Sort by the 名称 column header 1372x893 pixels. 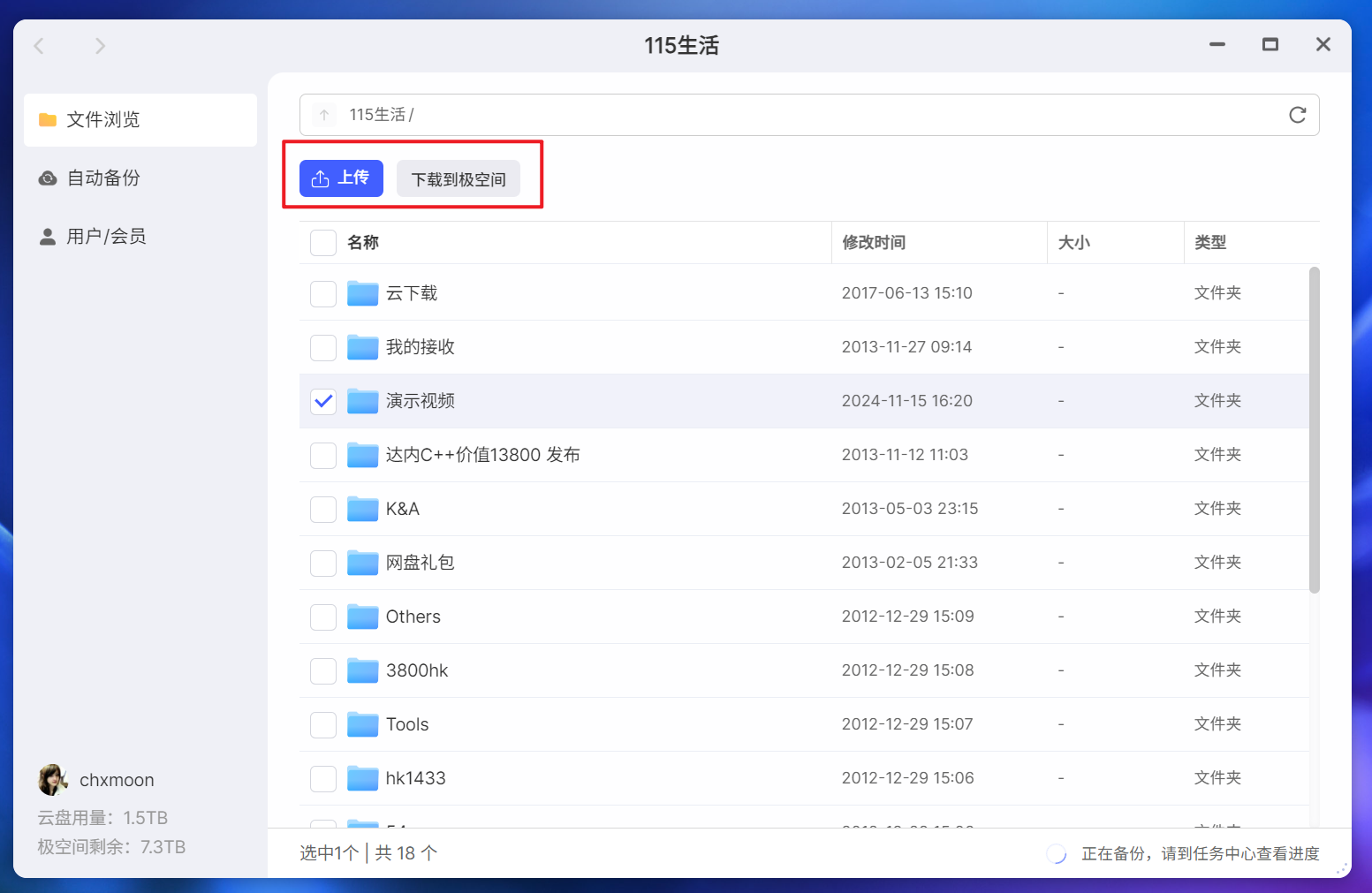click(x=363, y=242)
